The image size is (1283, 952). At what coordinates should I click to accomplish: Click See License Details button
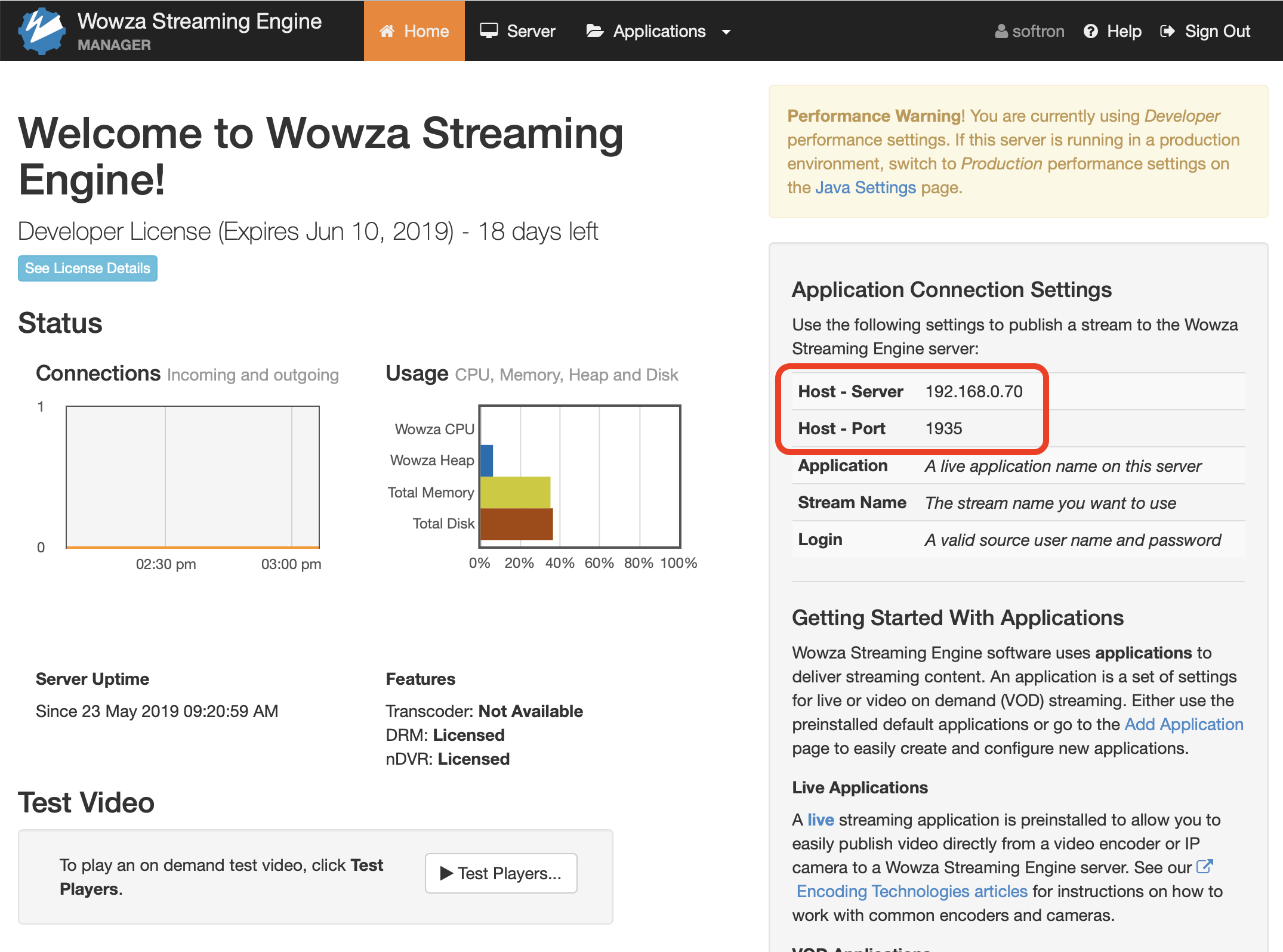click(x=88, y=268)
